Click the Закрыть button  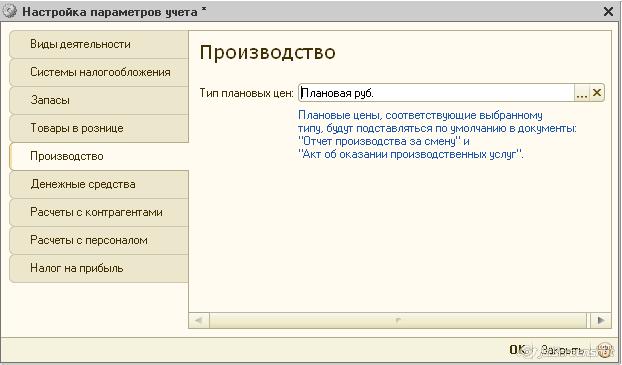pos(562,350)
